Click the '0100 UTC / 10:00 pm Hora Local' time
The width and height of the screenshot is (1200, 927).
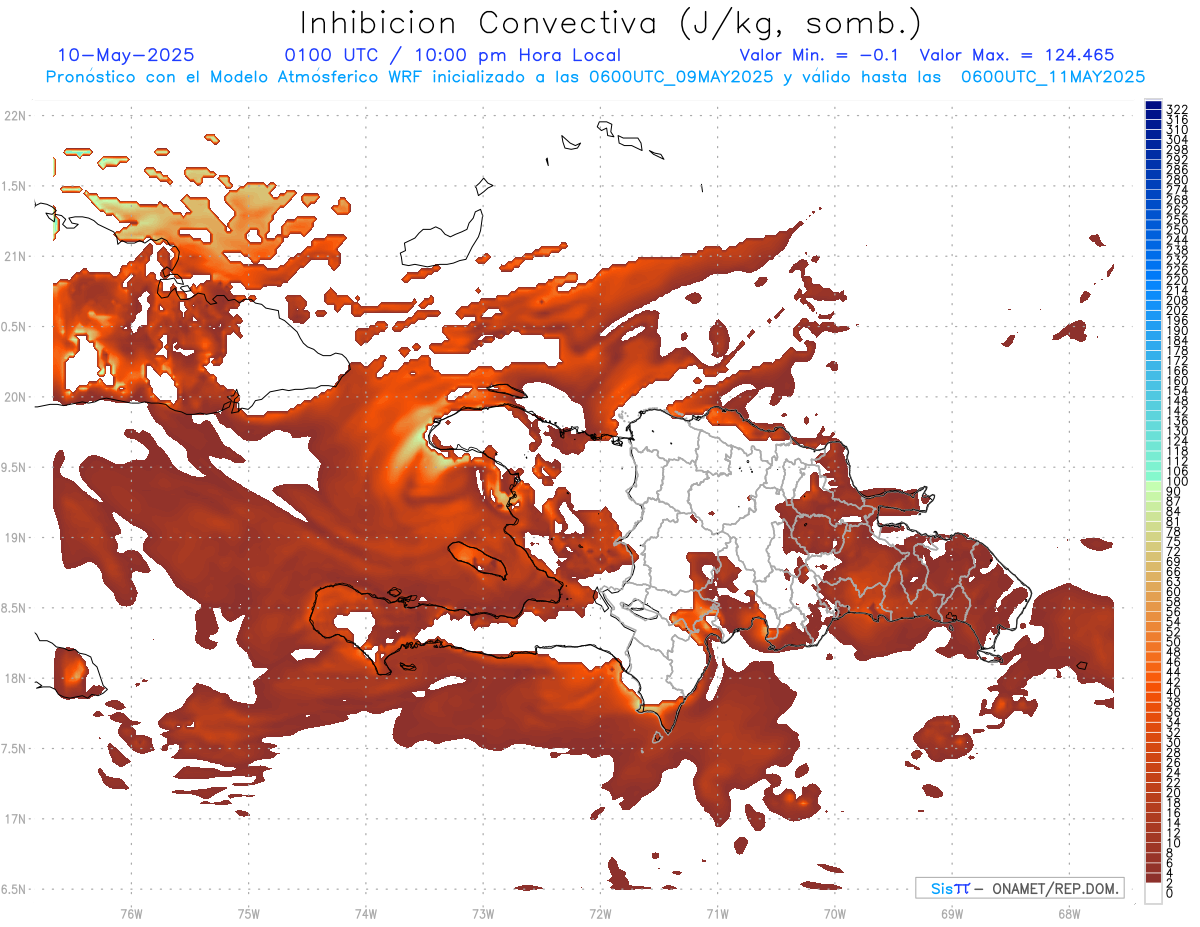(452, 56)
